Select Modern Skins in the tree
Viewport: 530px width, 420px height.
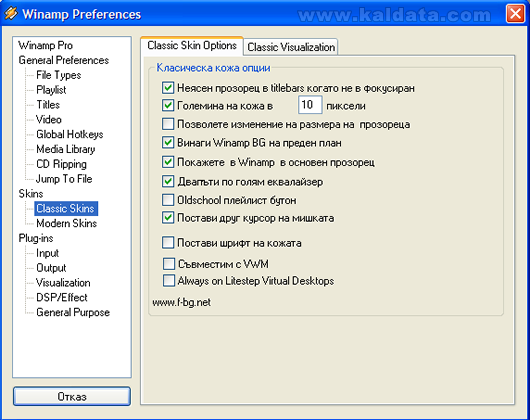pos(66,223)
